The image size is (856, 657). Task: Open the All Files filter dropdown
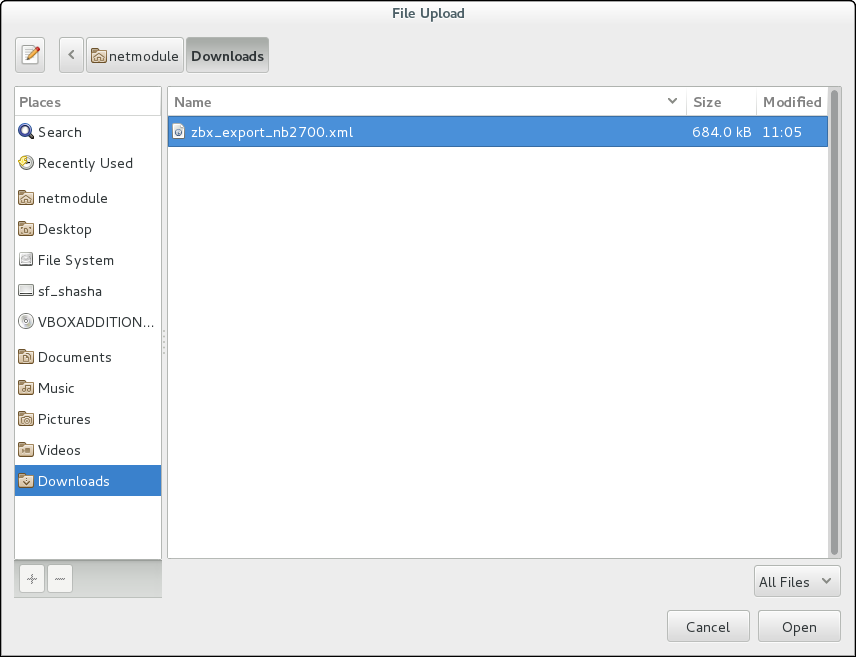click(797, 582)
